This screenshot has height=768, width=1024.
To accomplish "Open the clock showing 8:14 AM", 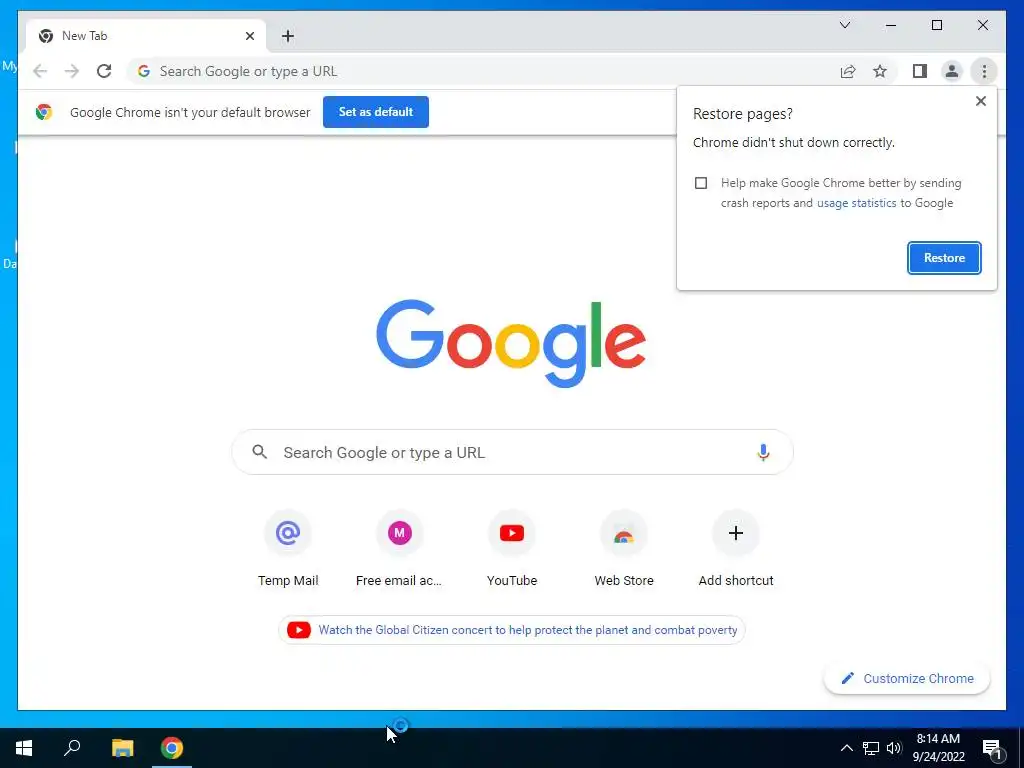I will pyautogui.click(x=938, y=748).
